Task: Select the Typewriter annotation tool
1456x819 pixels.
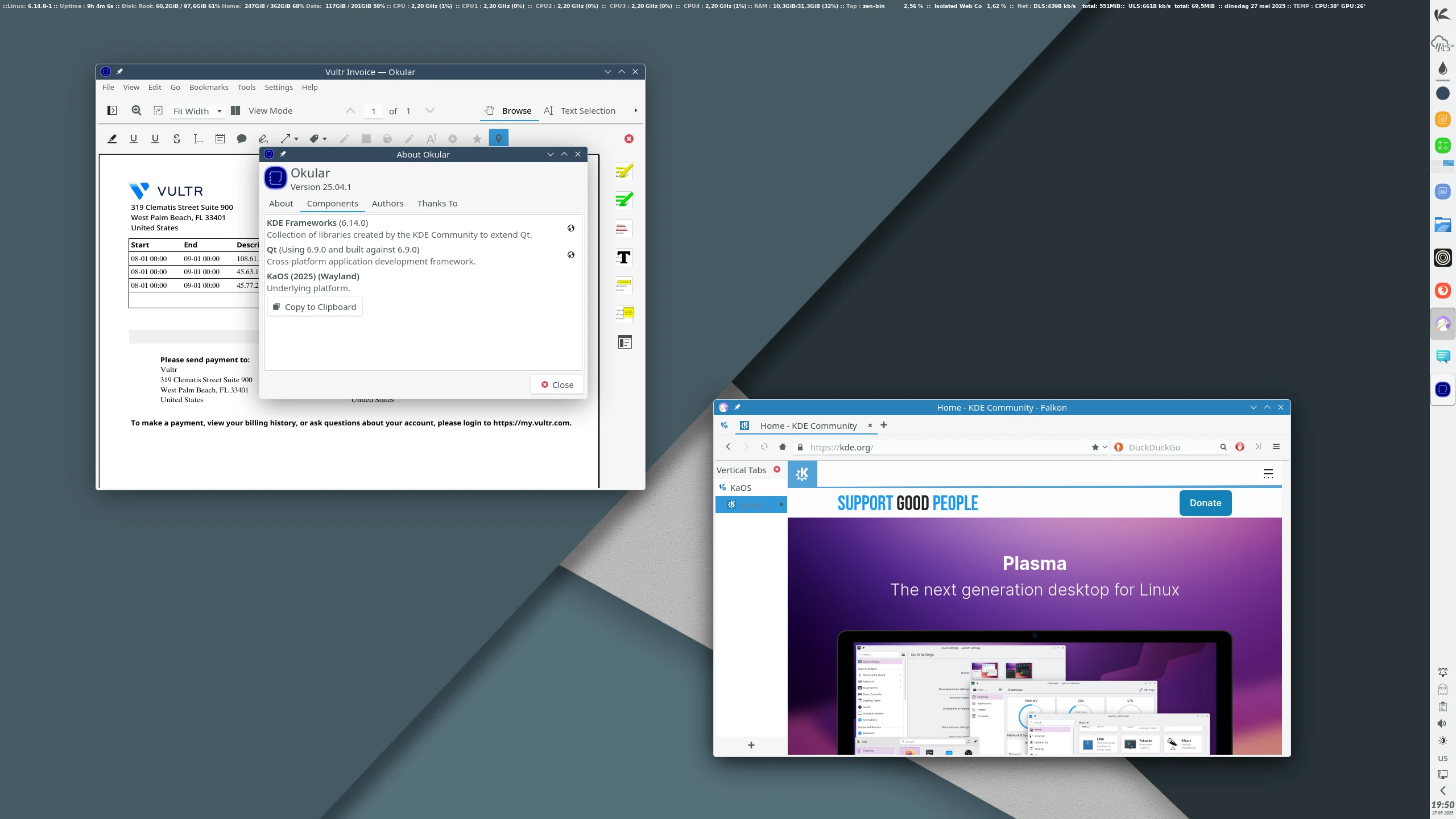Action: 198,139
